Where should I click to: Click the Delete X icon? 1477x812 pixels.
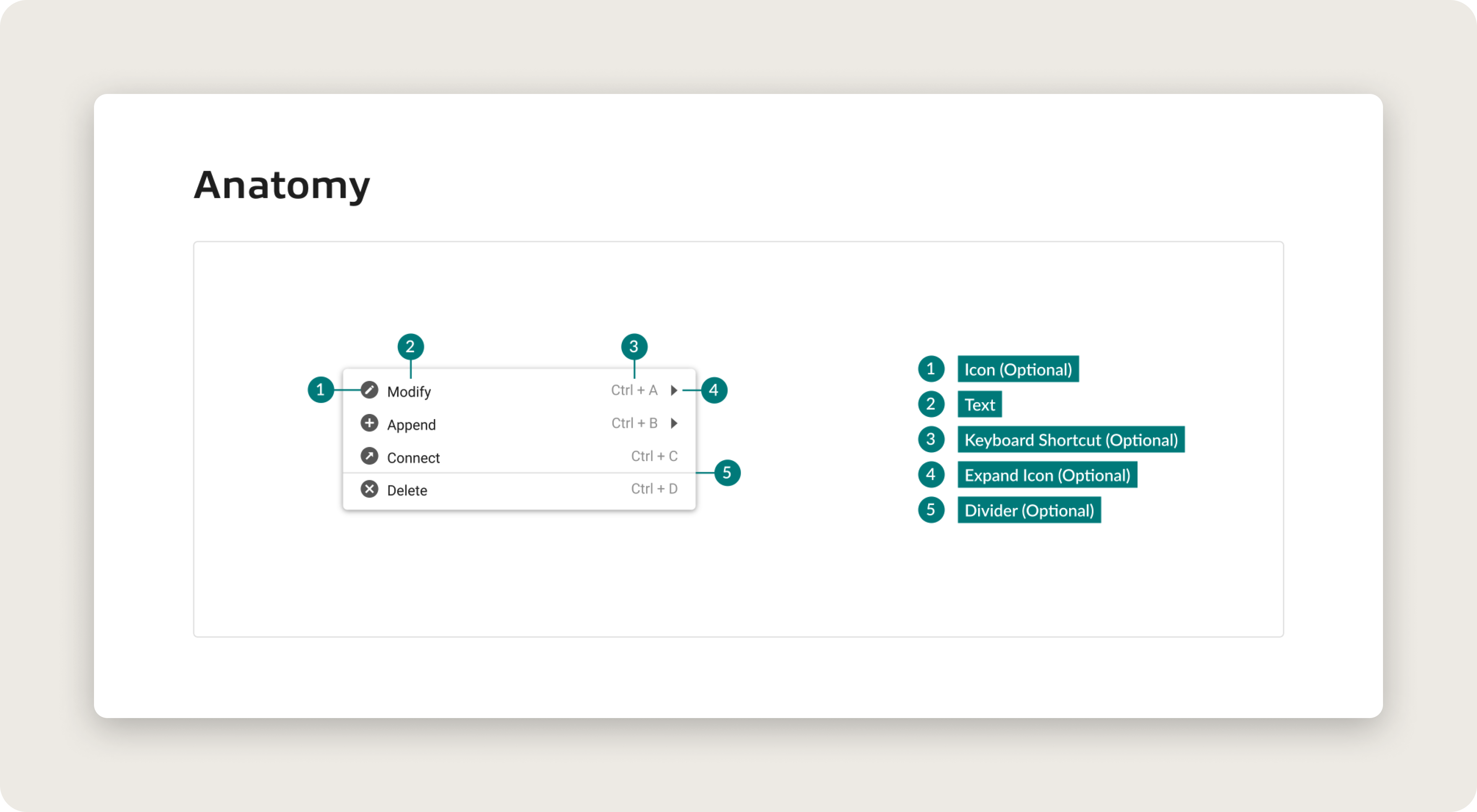pos(369,489)
